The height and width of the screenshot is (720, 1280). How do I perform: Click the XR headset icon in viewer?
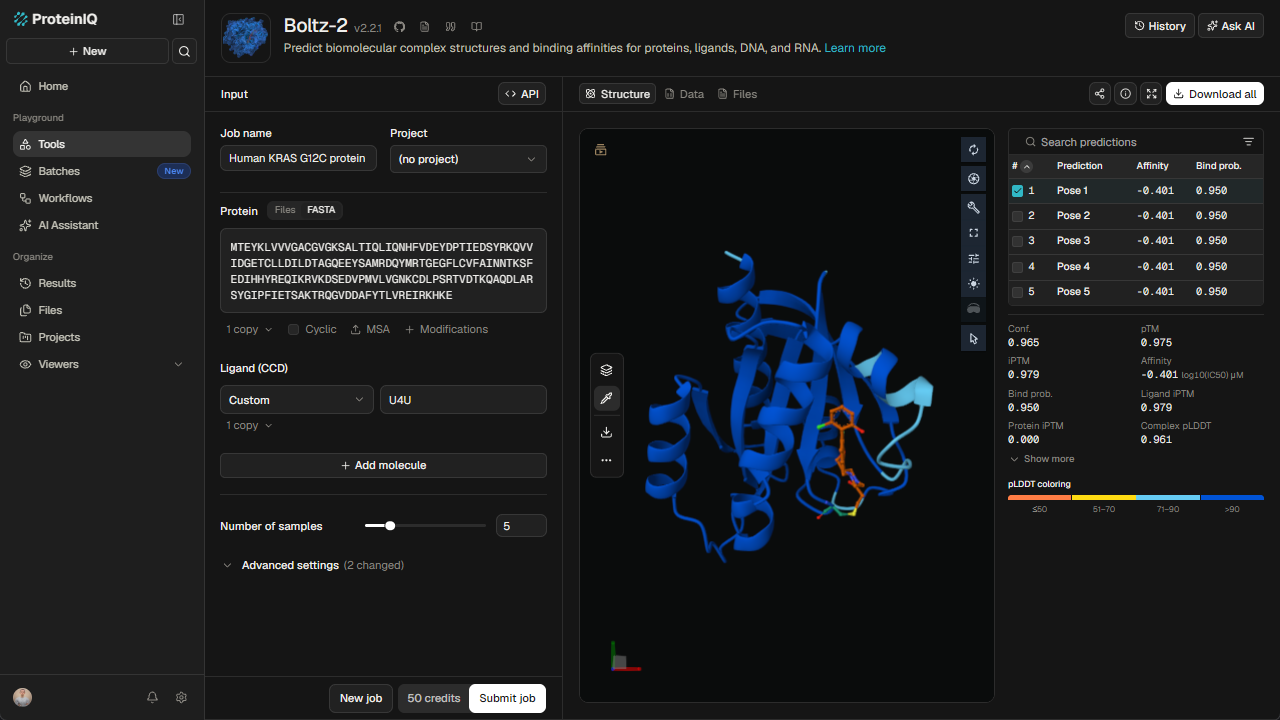pos(973,309)
